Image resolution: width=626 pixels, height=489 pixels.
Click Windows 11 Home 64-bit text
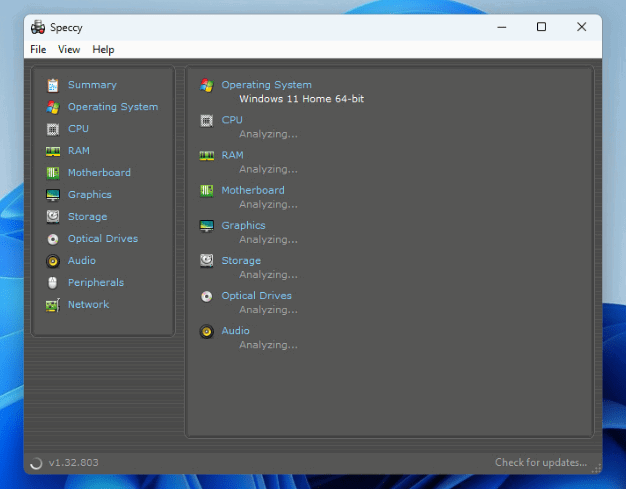301,99
